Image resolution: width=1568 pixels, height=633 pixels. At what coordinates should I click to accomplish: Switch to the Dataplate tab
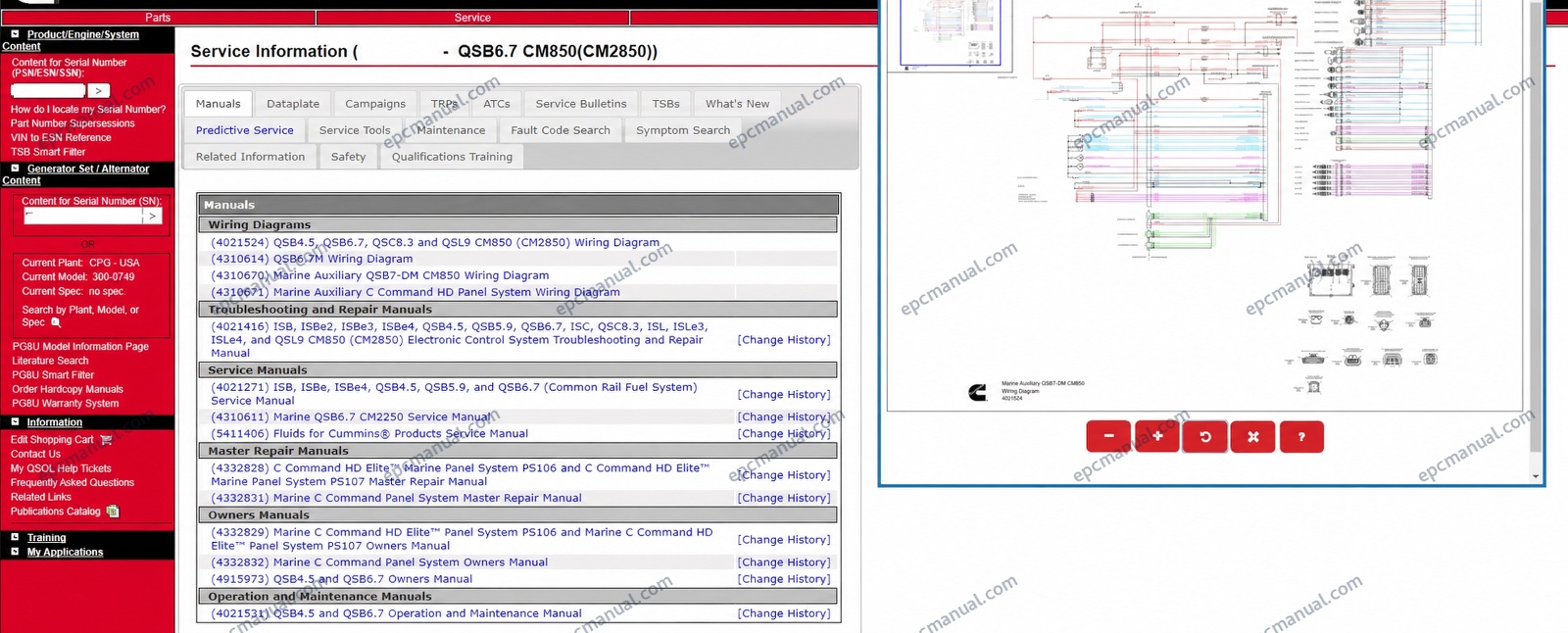293,104
